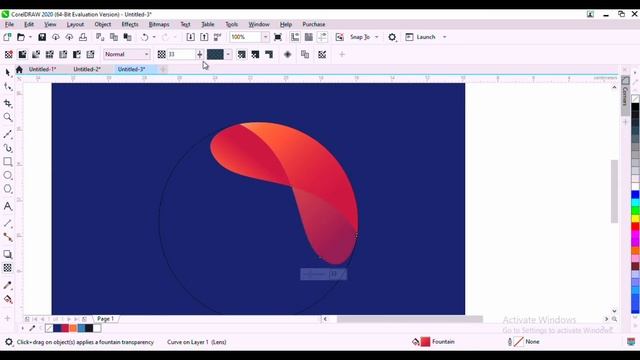This screenshot has height=360, width=640.
Task: Expand the Launch dropdown arrow
Action: (444, 37)
